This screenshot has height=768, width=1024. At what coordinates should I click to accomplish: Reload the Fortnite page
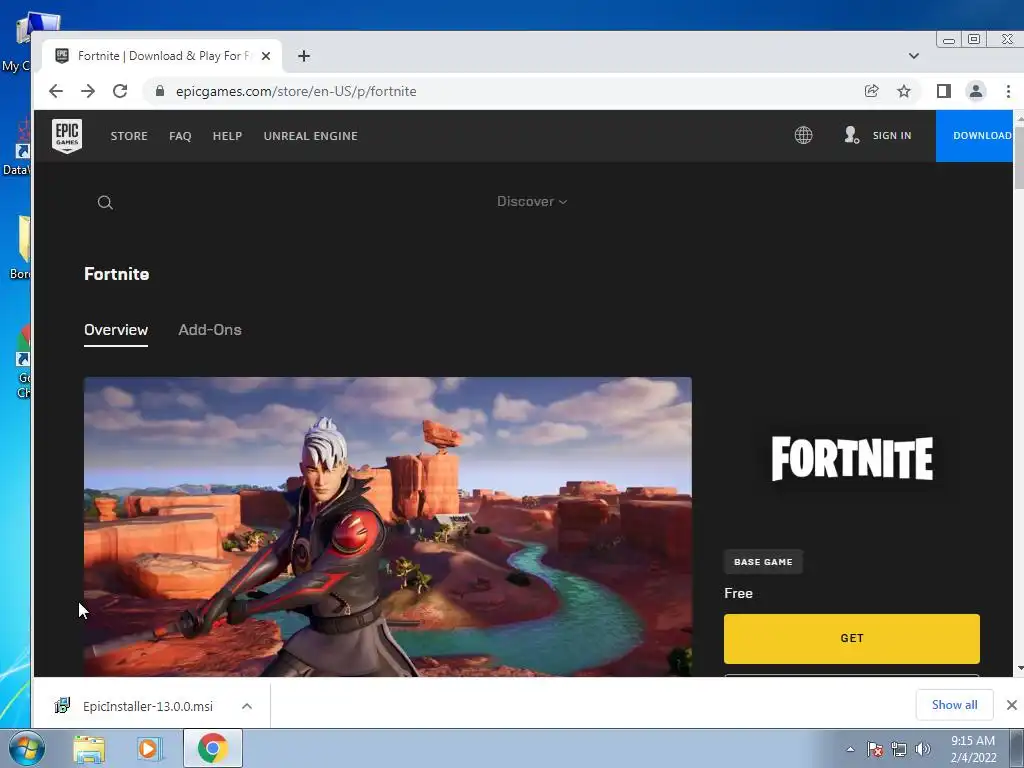click(x=120, y=91)
